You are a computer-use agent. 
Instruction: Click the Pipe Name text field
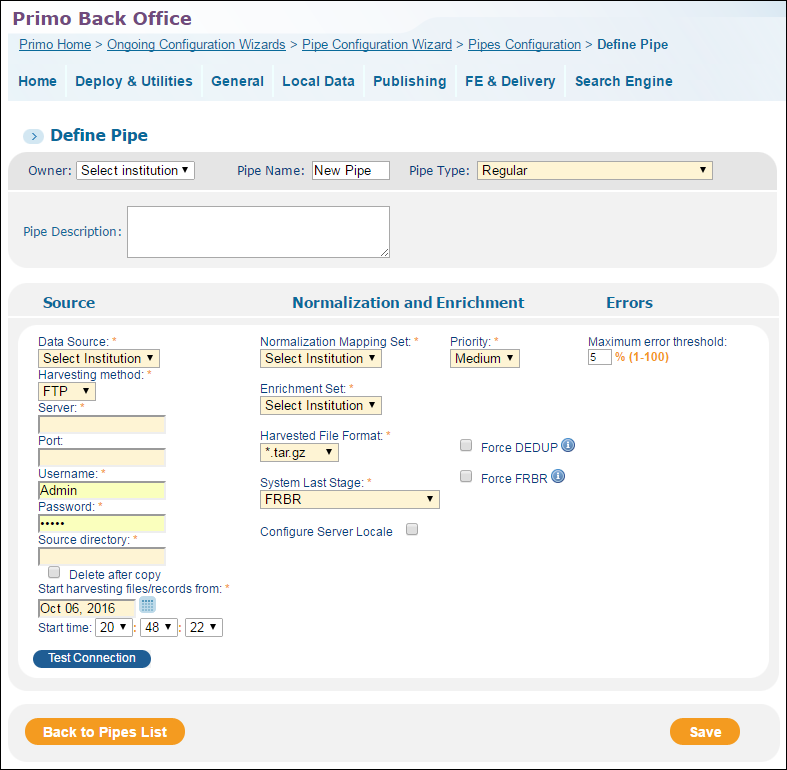click(x=351, y=171)
